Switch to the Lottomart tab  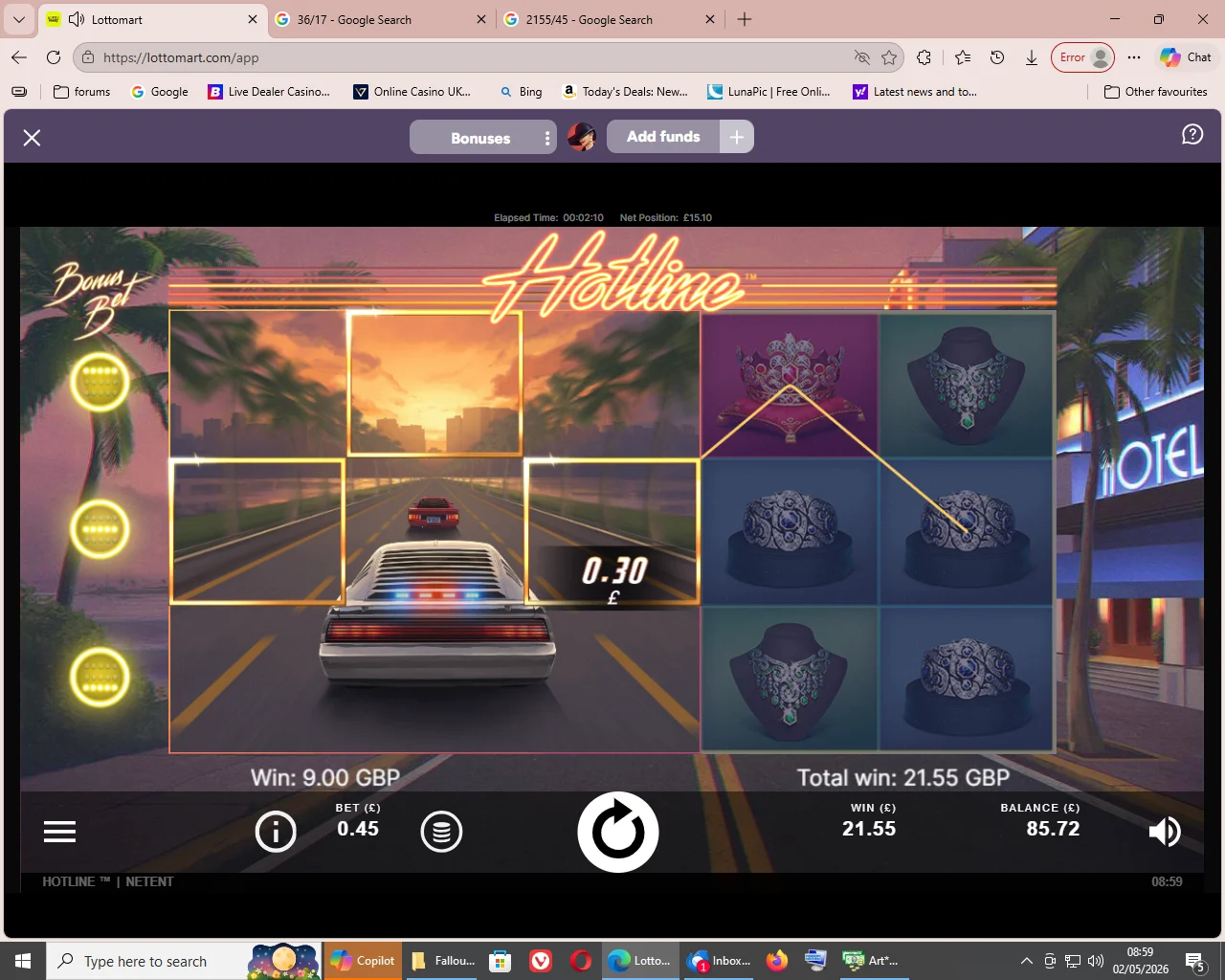(153, 19)
